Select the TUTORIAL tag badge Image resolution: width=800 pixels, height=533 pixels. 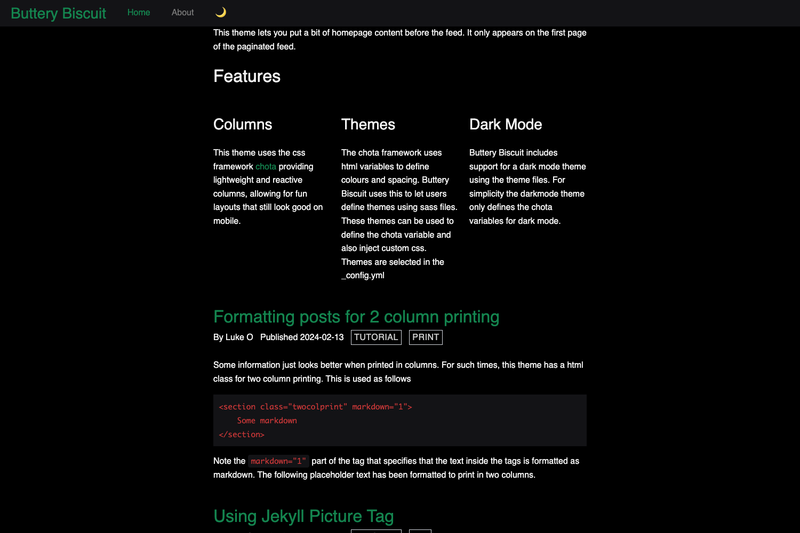[376, 337]
